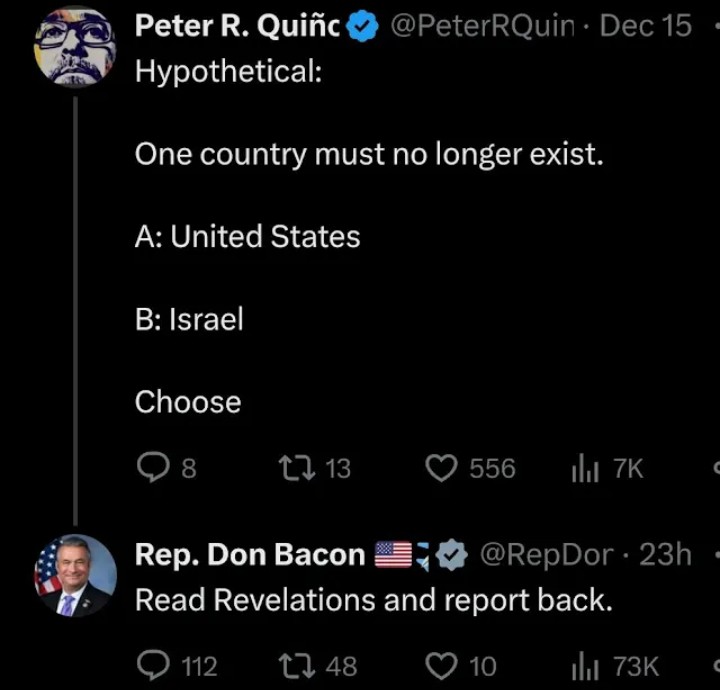Open the tweet text 'One country must no longer exist'
The image size is (720, 690).
[369, 154]
